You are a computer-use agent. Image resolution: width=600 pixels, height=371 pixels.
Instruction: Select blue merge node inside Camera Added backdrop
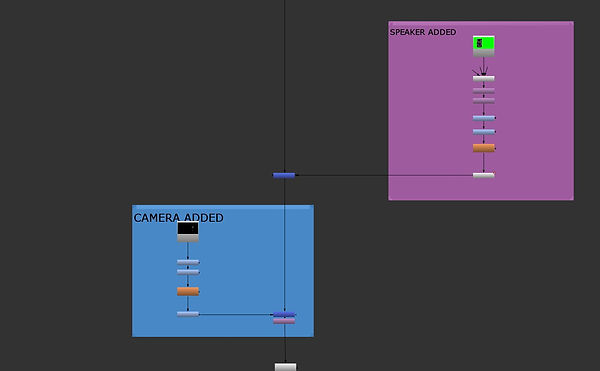click(284, 314)
